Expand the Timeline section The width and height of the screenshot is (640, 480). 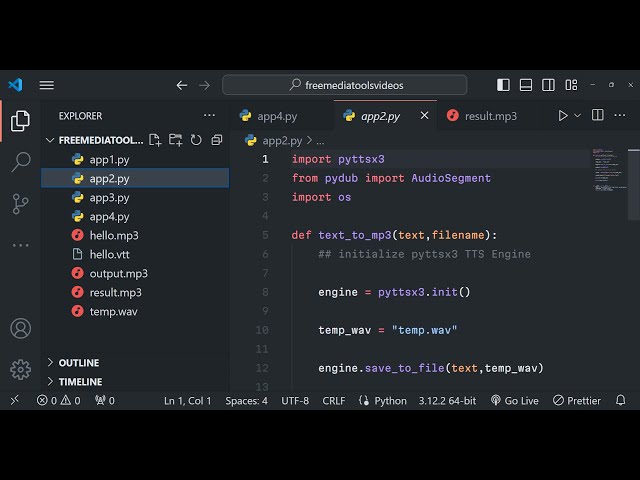80,382
